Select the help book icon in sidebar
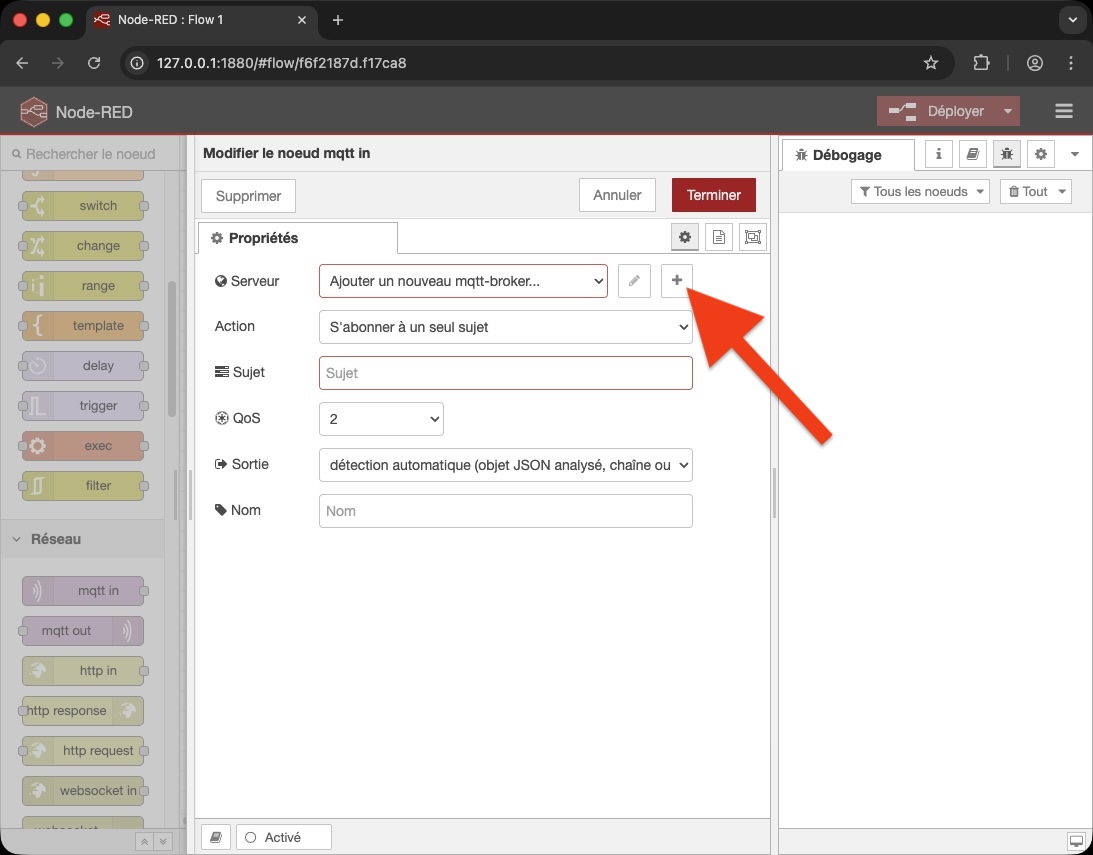 (x=972, y=154)
